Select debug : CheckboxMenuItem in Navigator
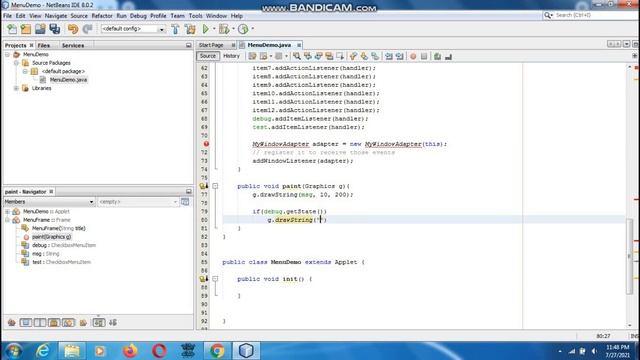The width and height of the screenshot is (640, 360). click(64, 245)
